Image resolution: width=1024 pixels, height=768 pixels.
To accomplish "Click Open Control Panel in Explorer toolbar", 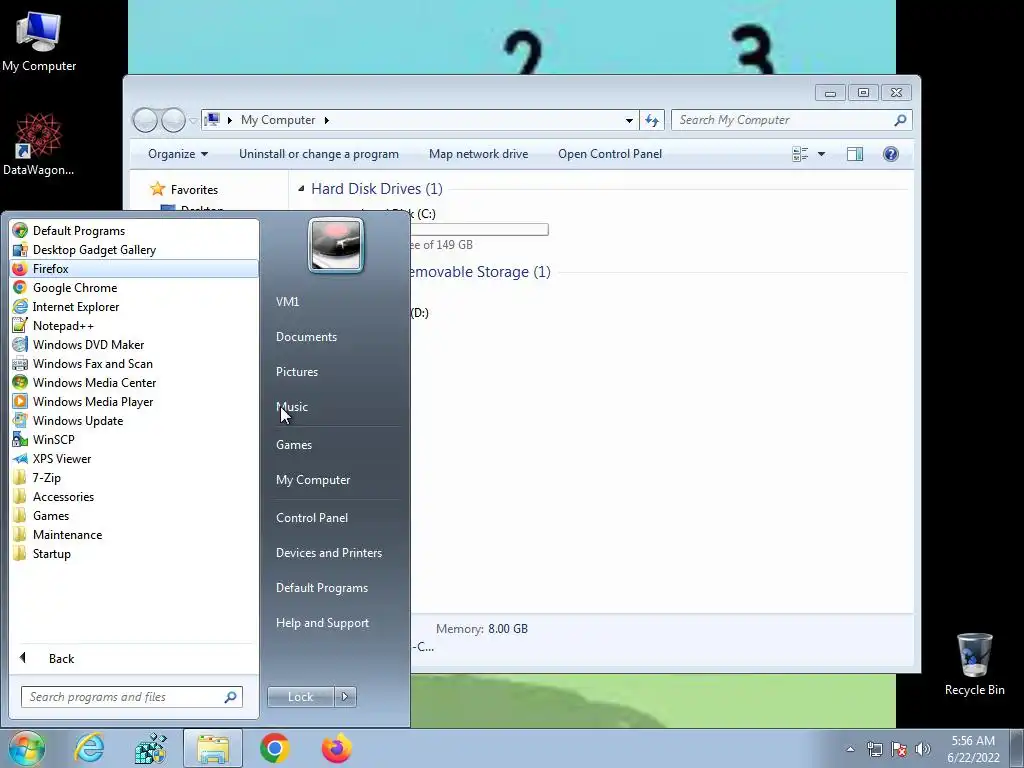I will [609, 153].
